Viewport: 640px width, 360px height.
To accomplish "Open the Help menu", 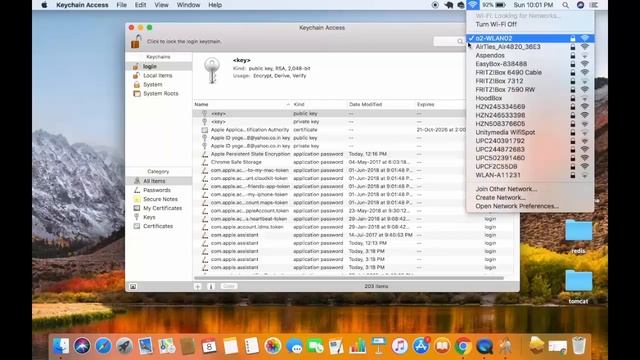I will [x=215, y=5].
